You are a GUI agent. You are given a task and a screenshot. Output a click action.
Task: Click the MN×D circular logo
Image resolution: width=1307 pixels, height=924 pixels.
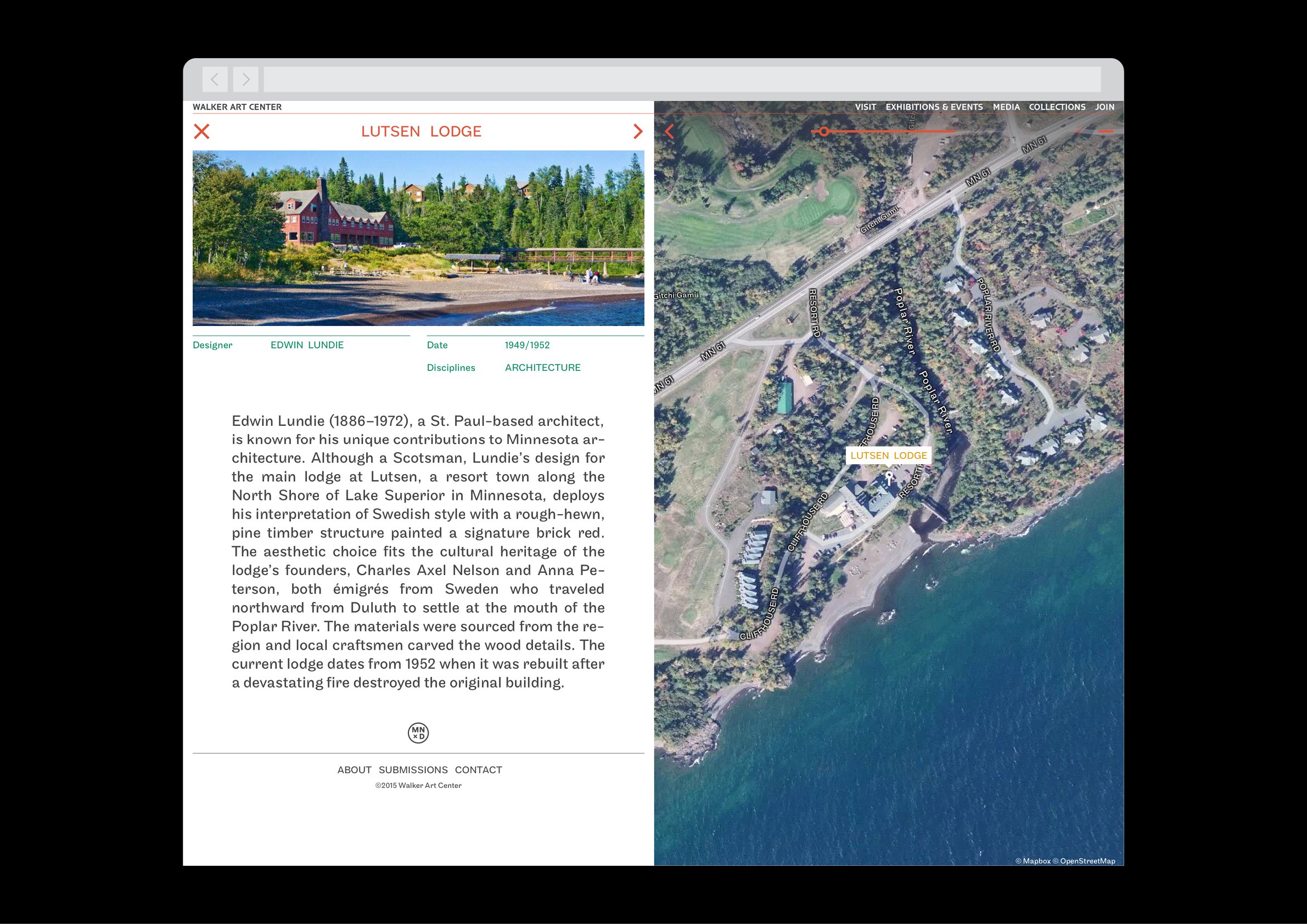418,733
